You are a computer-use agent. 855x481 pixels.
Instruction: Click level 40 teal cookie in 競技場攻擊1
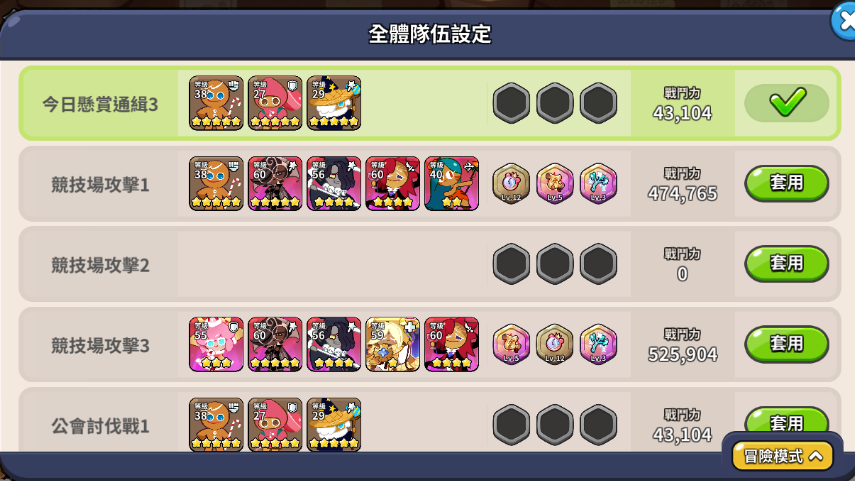[451, 184]
